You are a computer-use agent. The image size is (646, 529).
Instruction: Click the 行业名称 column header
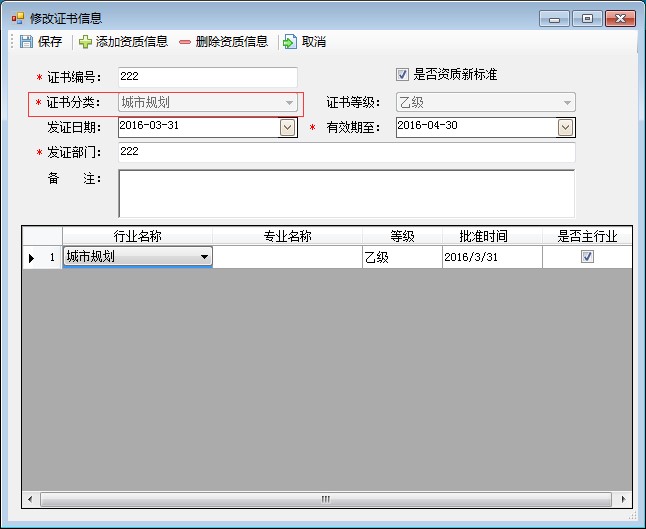tap(137, 236)
